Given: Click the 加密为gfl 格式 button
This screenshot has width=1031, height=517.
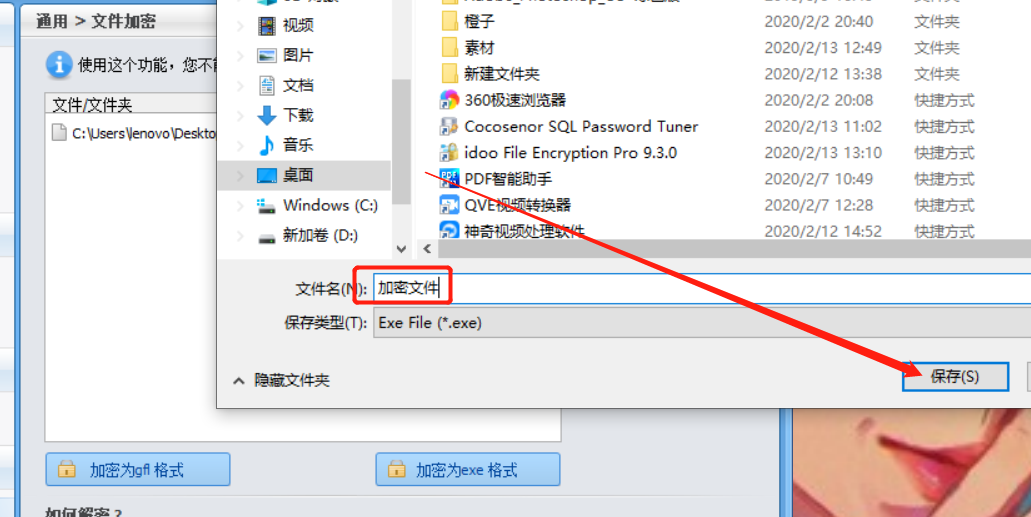Looking at the screenshot, I should click(x=138, y=470).
